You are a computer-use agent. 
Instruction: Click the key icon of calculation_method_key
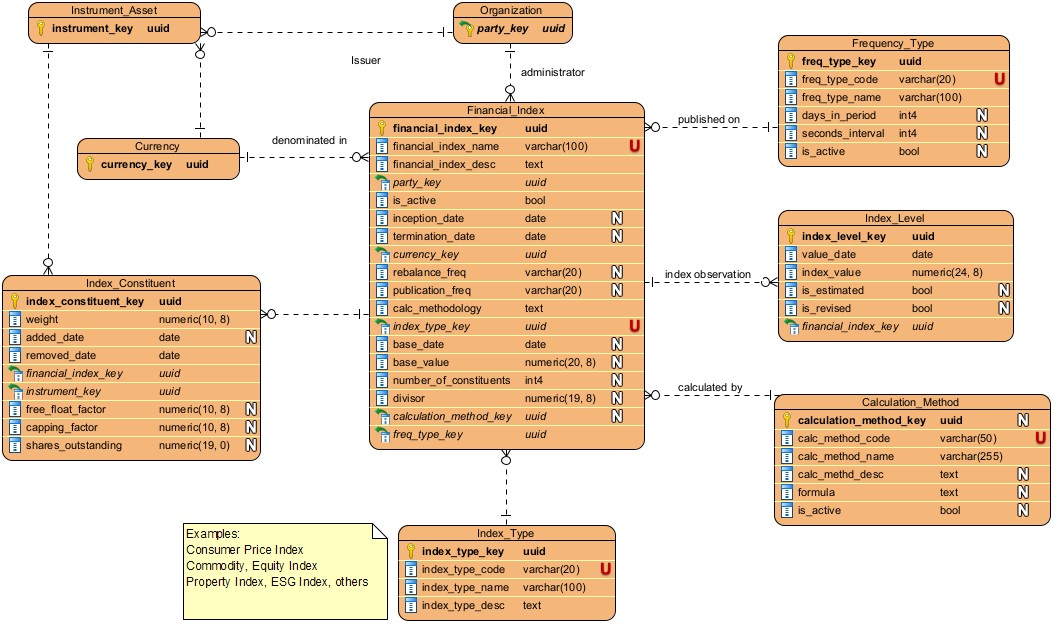[787, 421]
